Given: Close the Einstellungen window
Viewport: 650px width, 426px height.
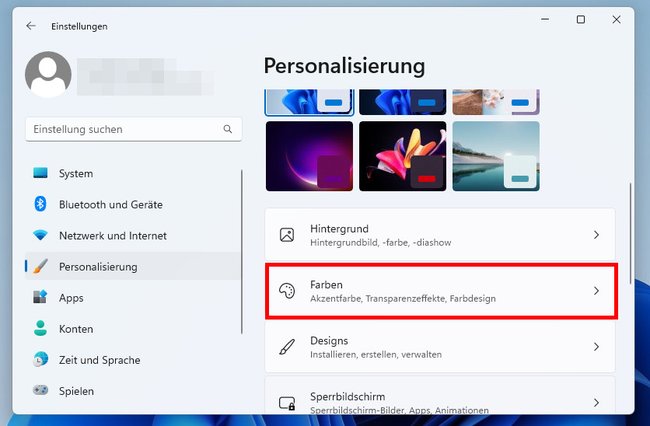Looking at the screenshot, I should 616,19.
